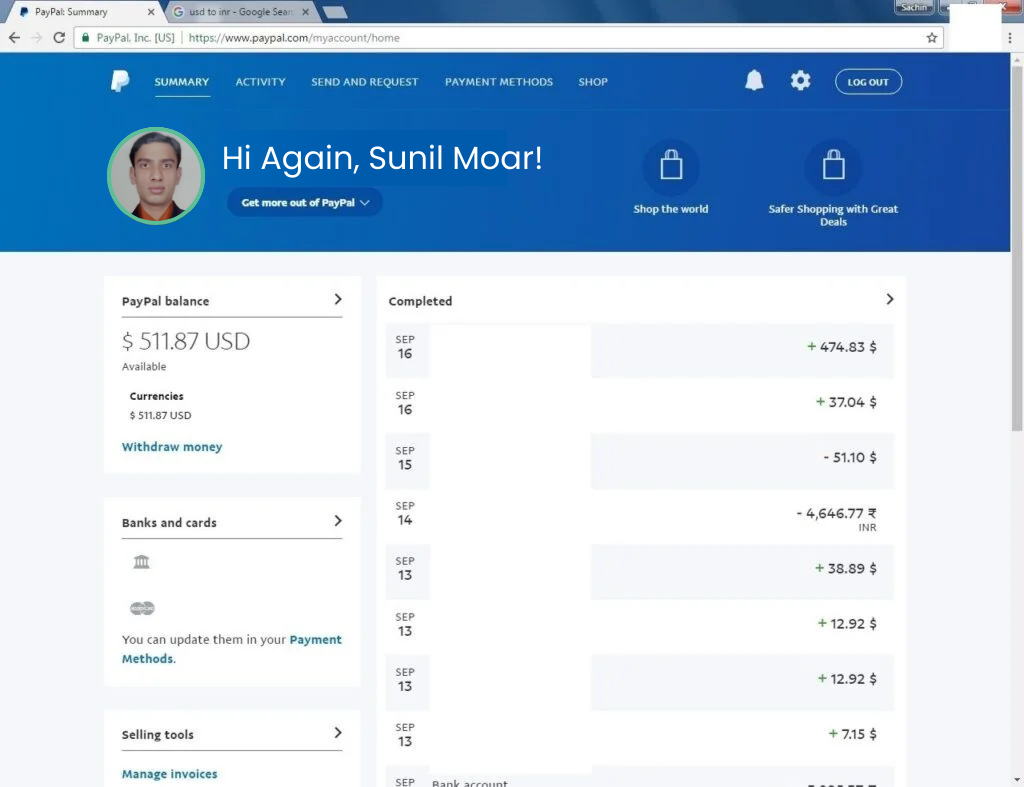The height and width of the screenshot is (787, 1024).
Task: Expand Get more out of PayPal dropdown
Action: (x=305, y=202)
